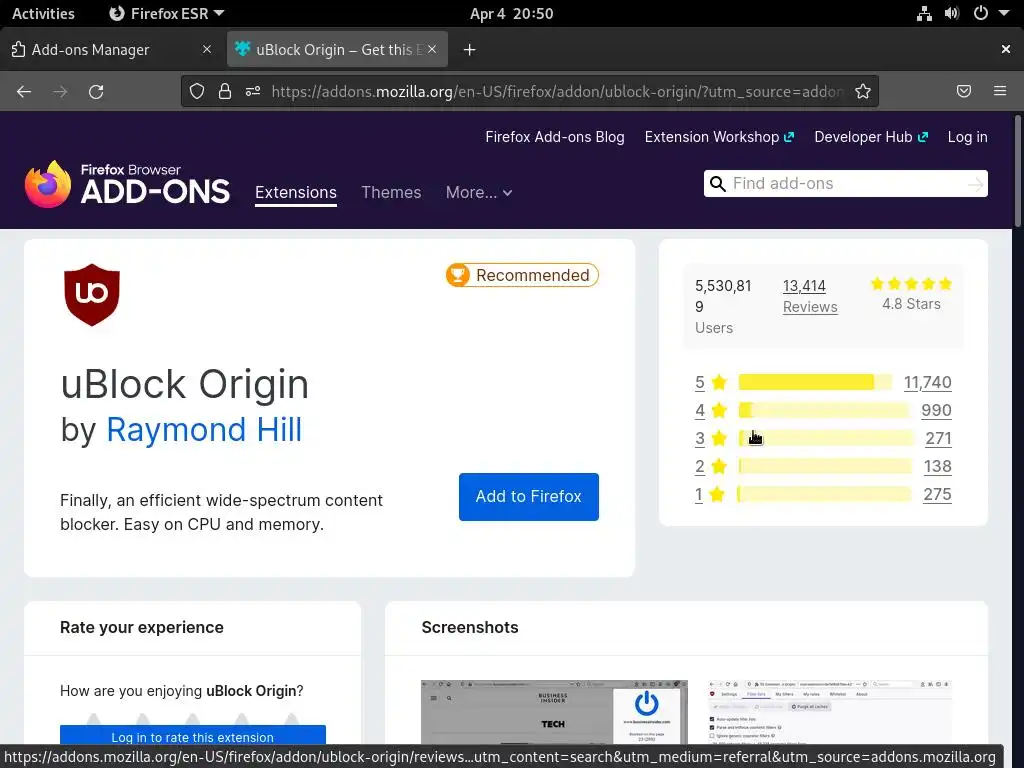Open a new tab with the plus button

tap(469, 50)
